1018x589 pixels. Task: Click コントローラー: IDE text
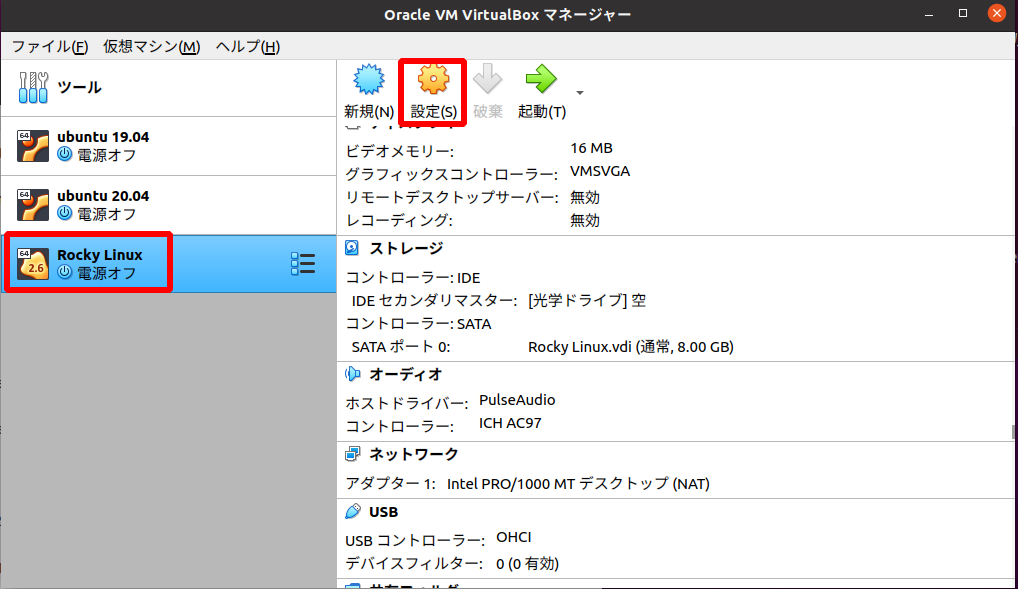pos(412,278)
